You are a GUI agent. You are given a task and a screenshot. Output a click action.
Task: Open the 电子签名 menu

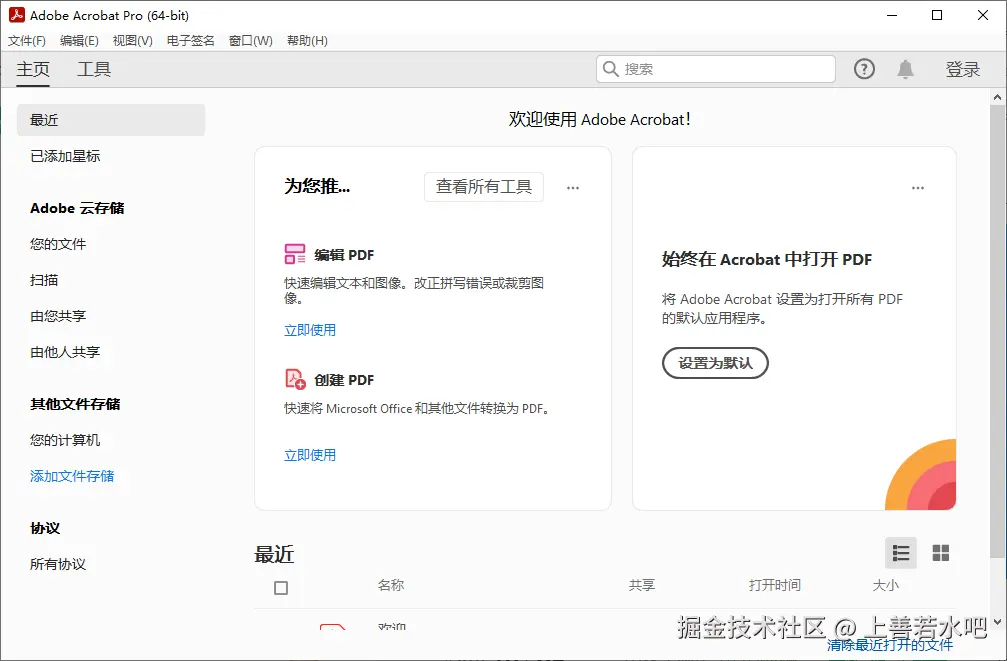pyautogui.click(x=190, y=40)
